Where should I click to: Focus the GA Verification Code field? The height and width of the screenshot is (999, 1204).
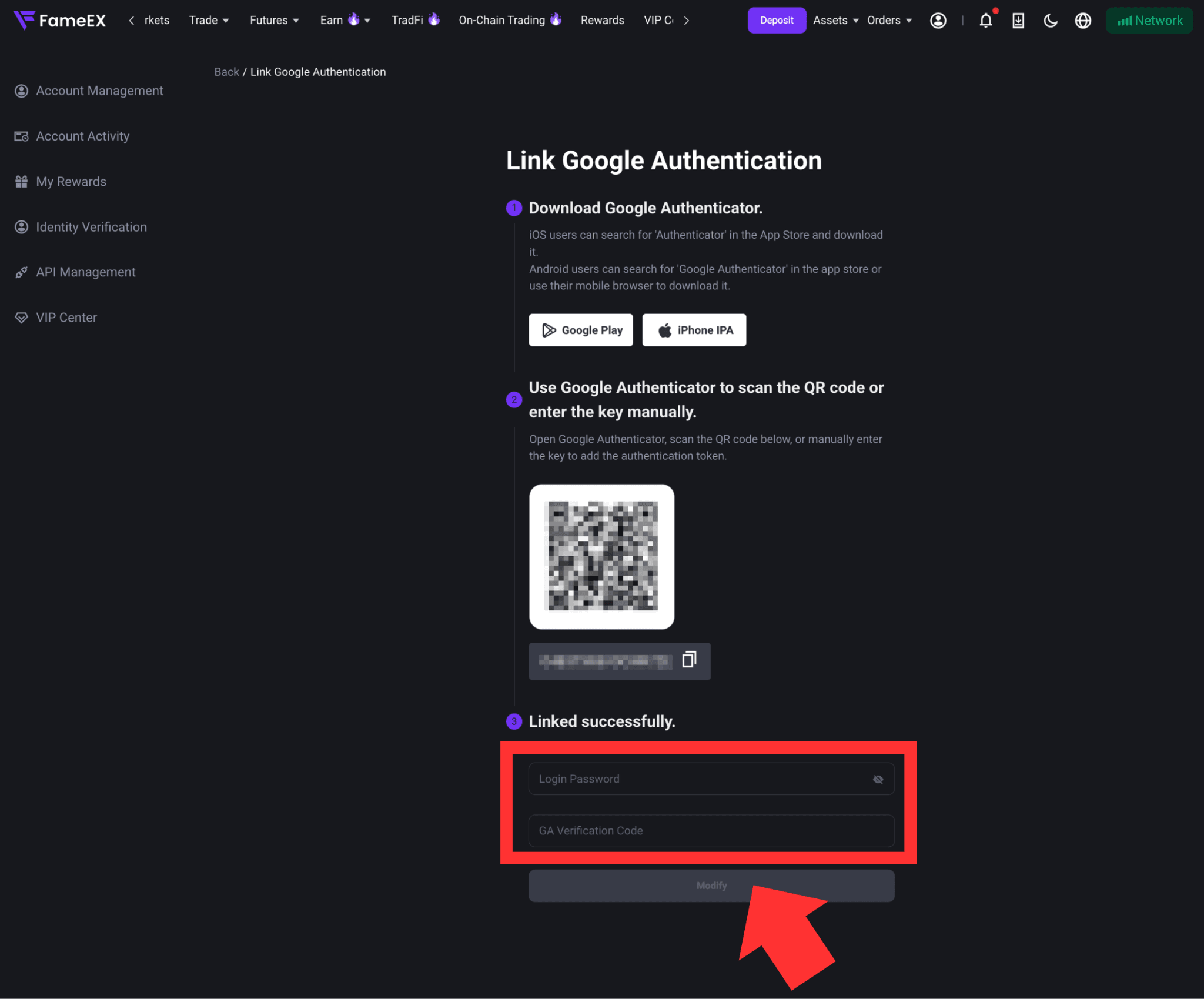(711, 831)
